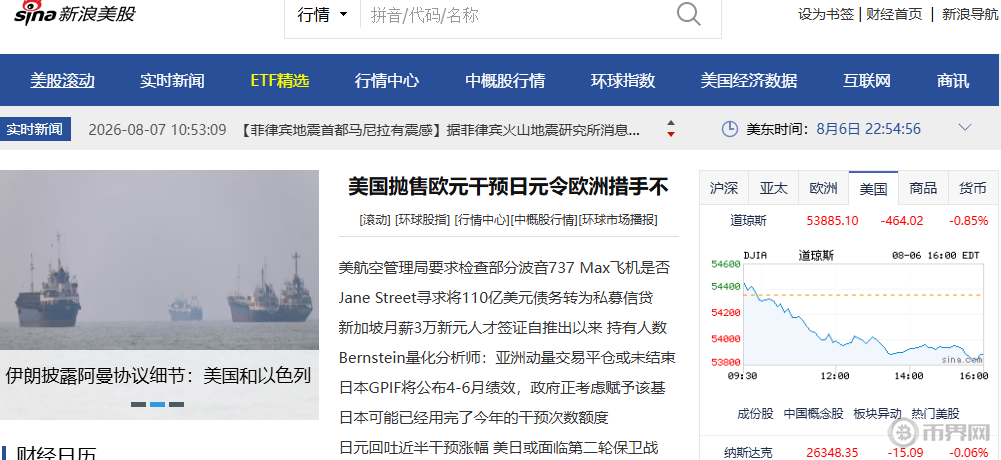Open the [滚动] link under headline
The image size is (1001, 460).
[x=375, y=220]
